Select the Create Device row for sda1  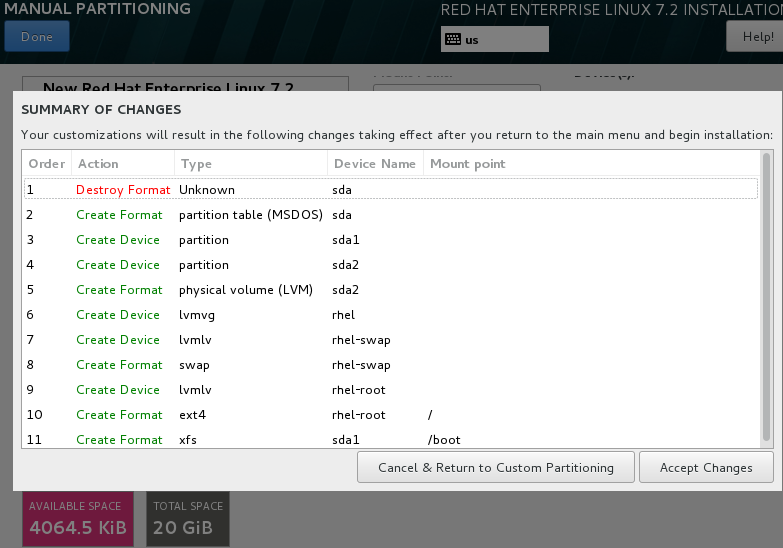(391, 240)
